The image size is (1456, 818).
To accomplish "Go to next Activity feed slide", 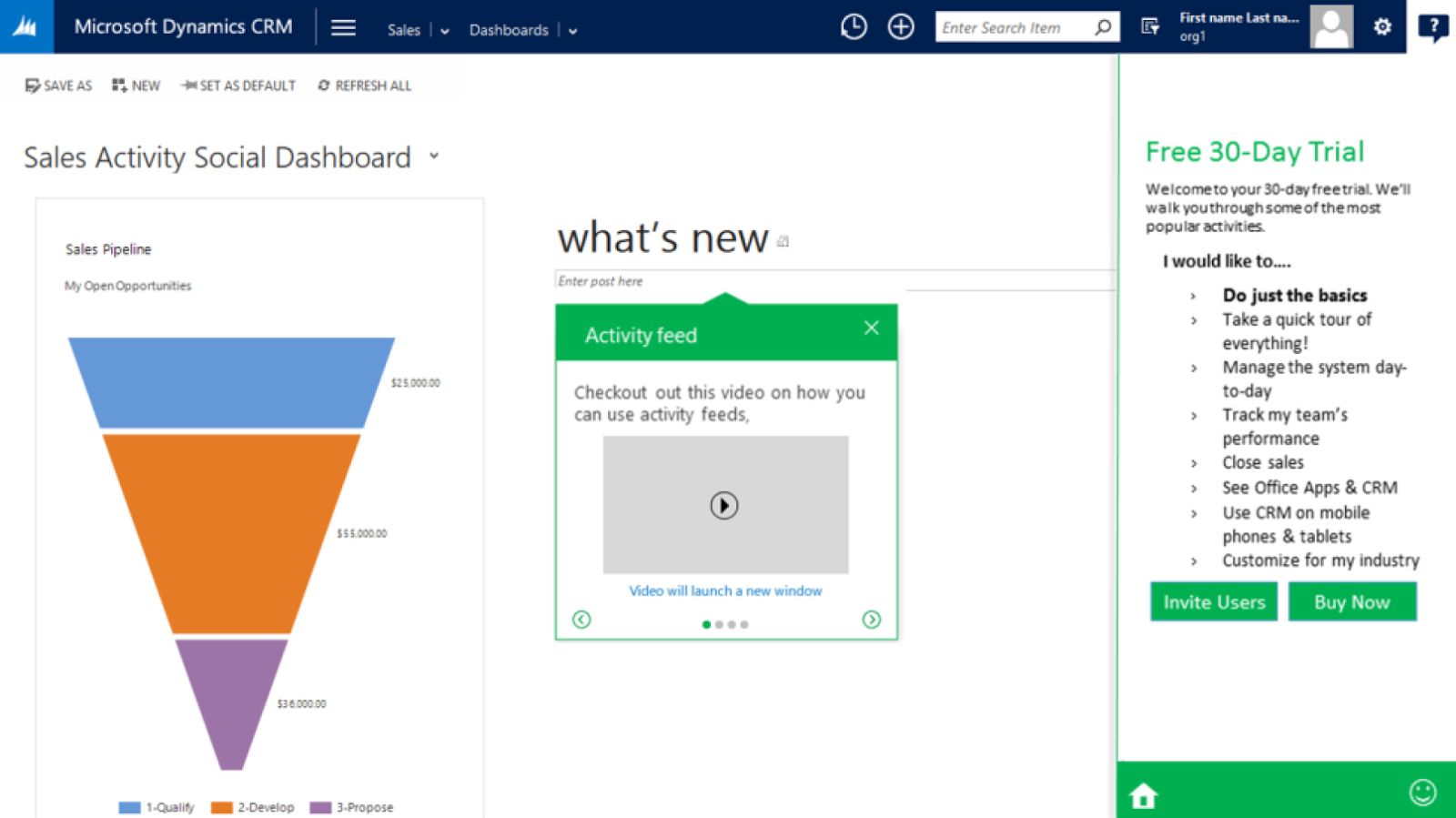I will tap(871, 620).
